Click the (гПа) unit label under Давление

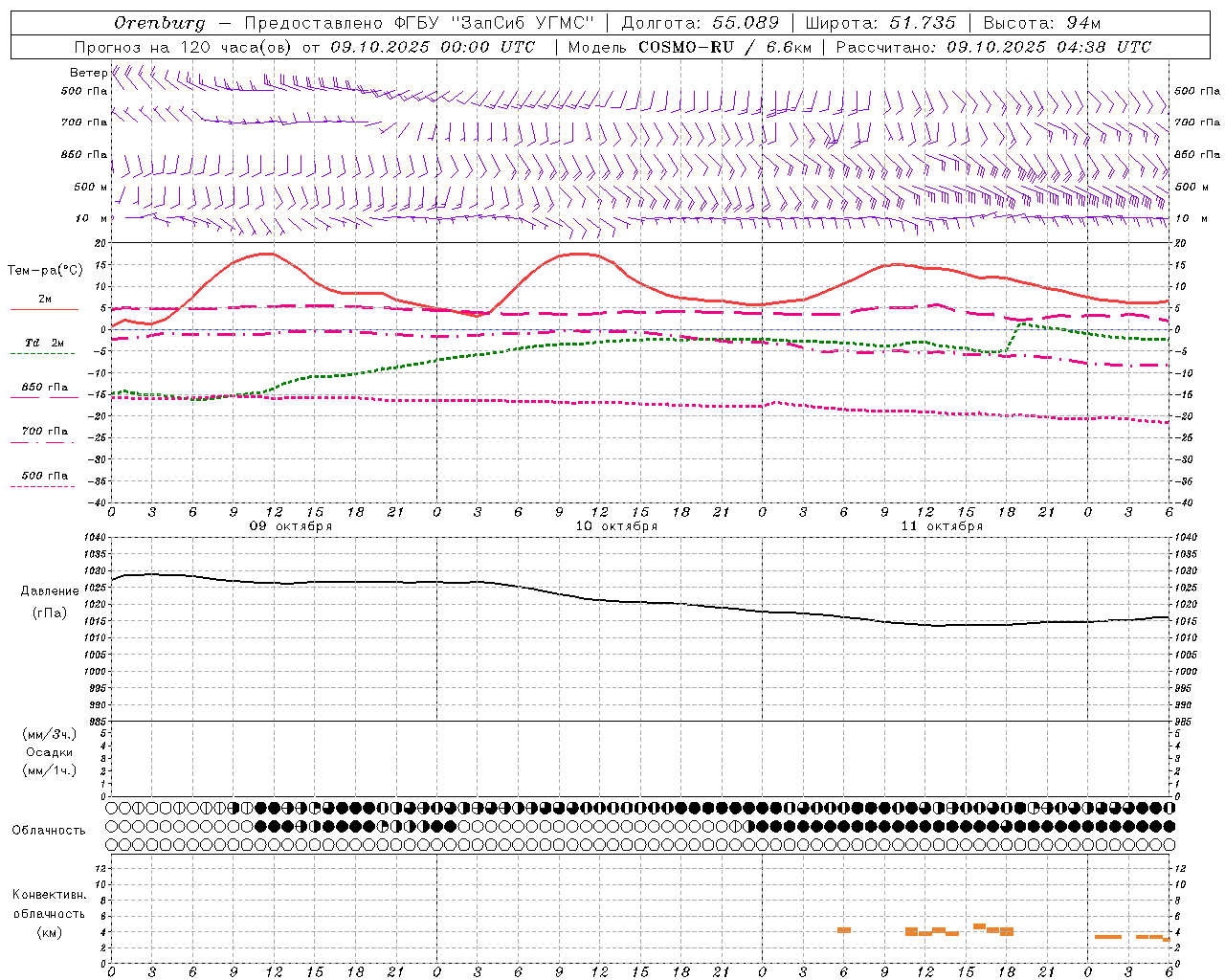50,613
